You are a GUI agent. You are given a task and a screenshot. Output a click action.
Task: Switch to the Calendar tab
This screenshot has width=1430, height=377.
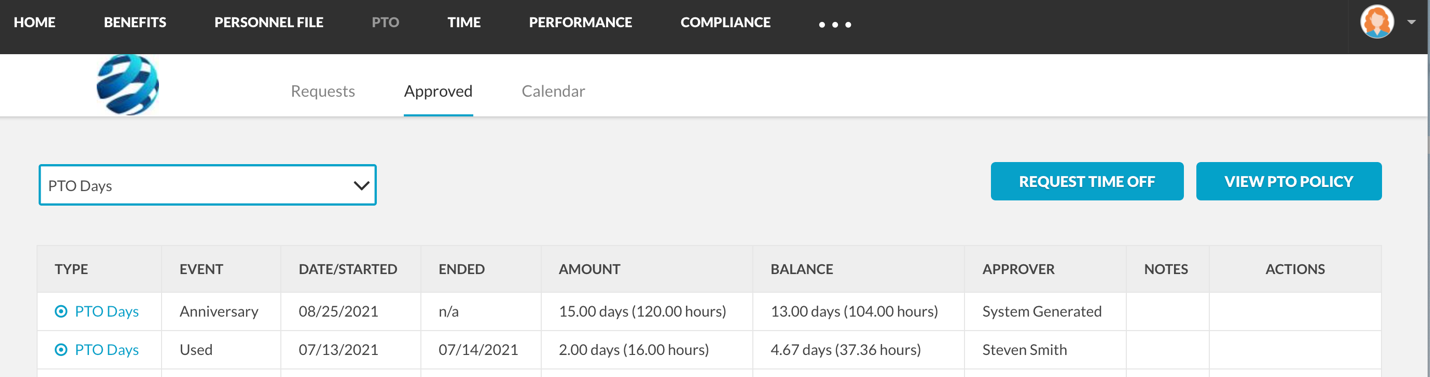[553, 91]
